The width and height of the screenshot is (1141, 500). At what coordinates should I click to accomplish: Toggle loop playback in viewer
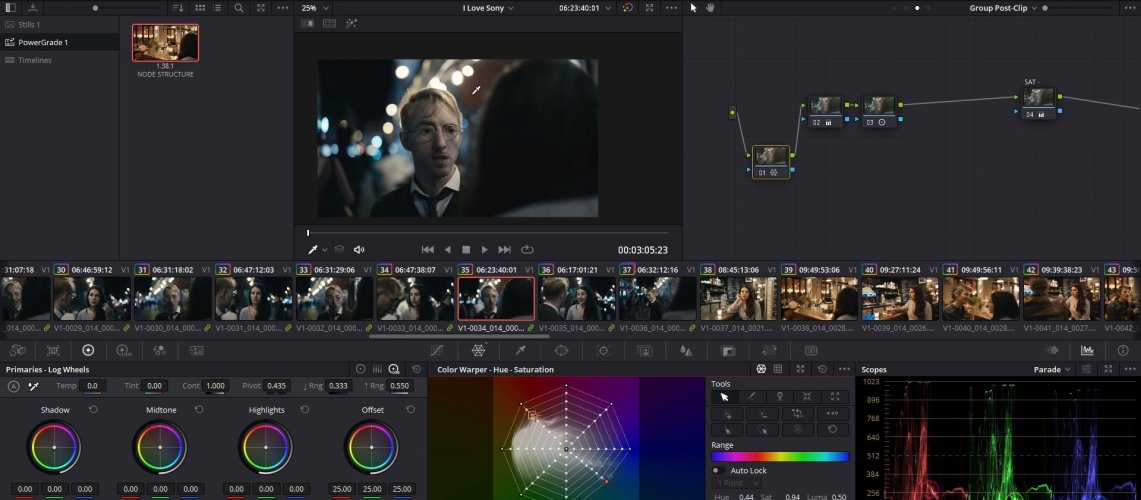527,249
